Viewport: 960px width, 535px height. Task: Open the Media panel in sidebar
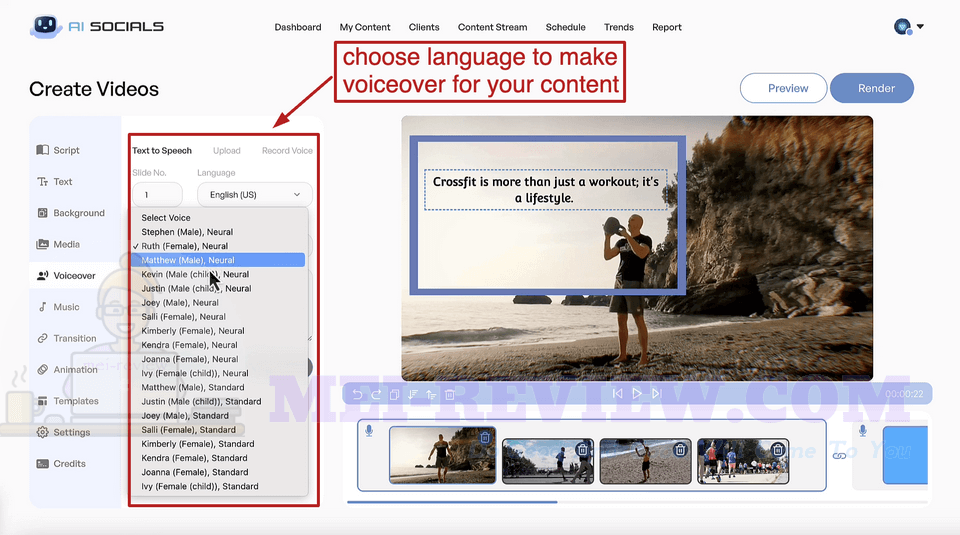point(58,244)
